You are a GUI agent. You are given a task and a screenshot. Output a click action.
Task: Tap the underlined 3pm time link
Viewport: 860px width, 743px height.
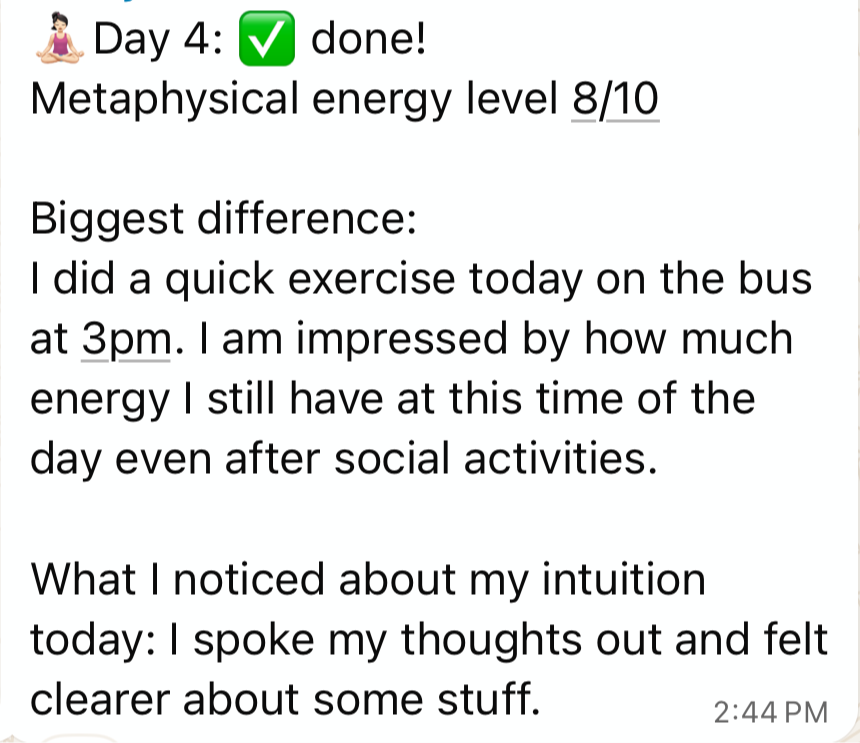pyautogui.click(x=126, y=338)
